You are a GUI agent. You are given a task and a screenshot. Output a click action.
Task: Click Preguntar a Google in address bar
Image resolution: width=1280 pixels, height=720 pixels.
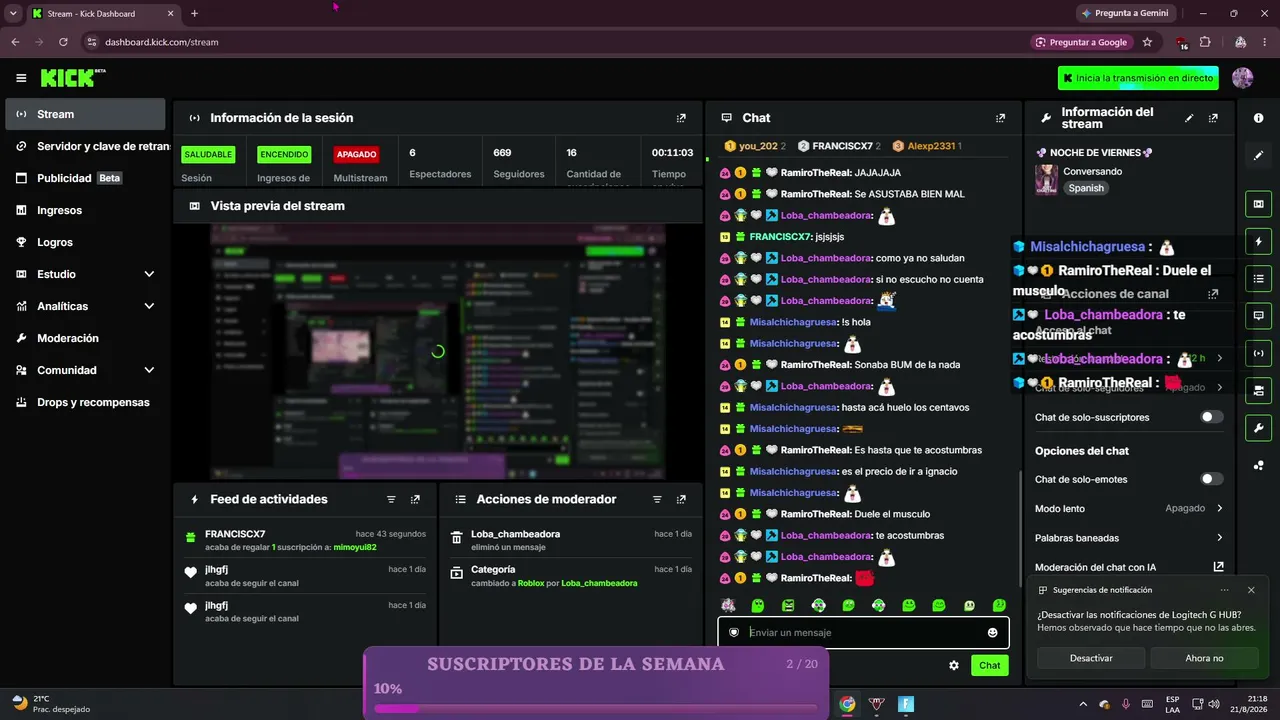(1080, 42)
